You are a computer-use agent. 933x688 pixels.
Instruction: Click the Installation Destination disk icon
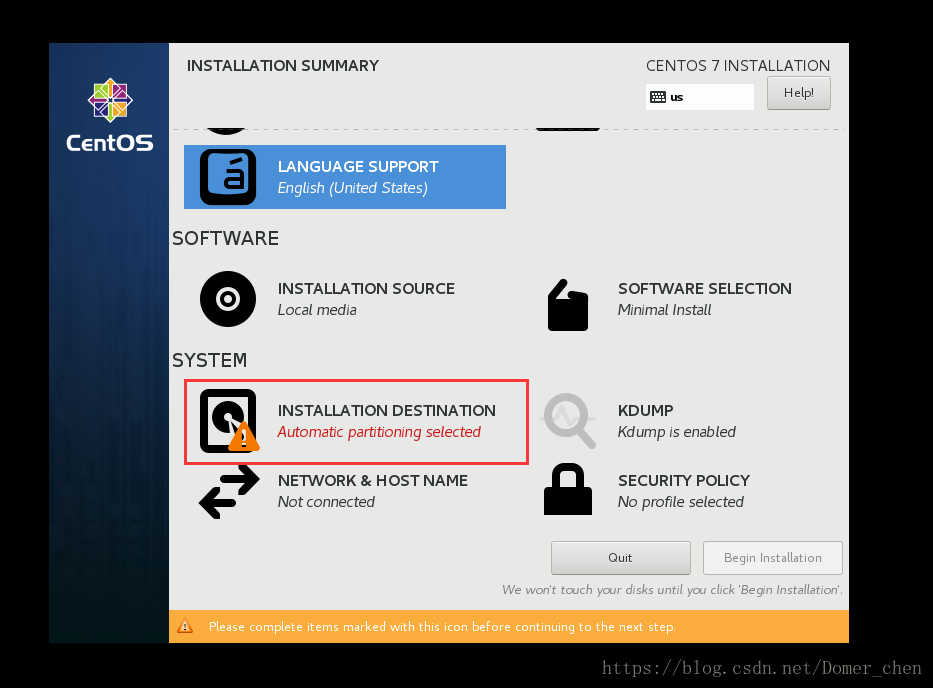coord(229,421)
